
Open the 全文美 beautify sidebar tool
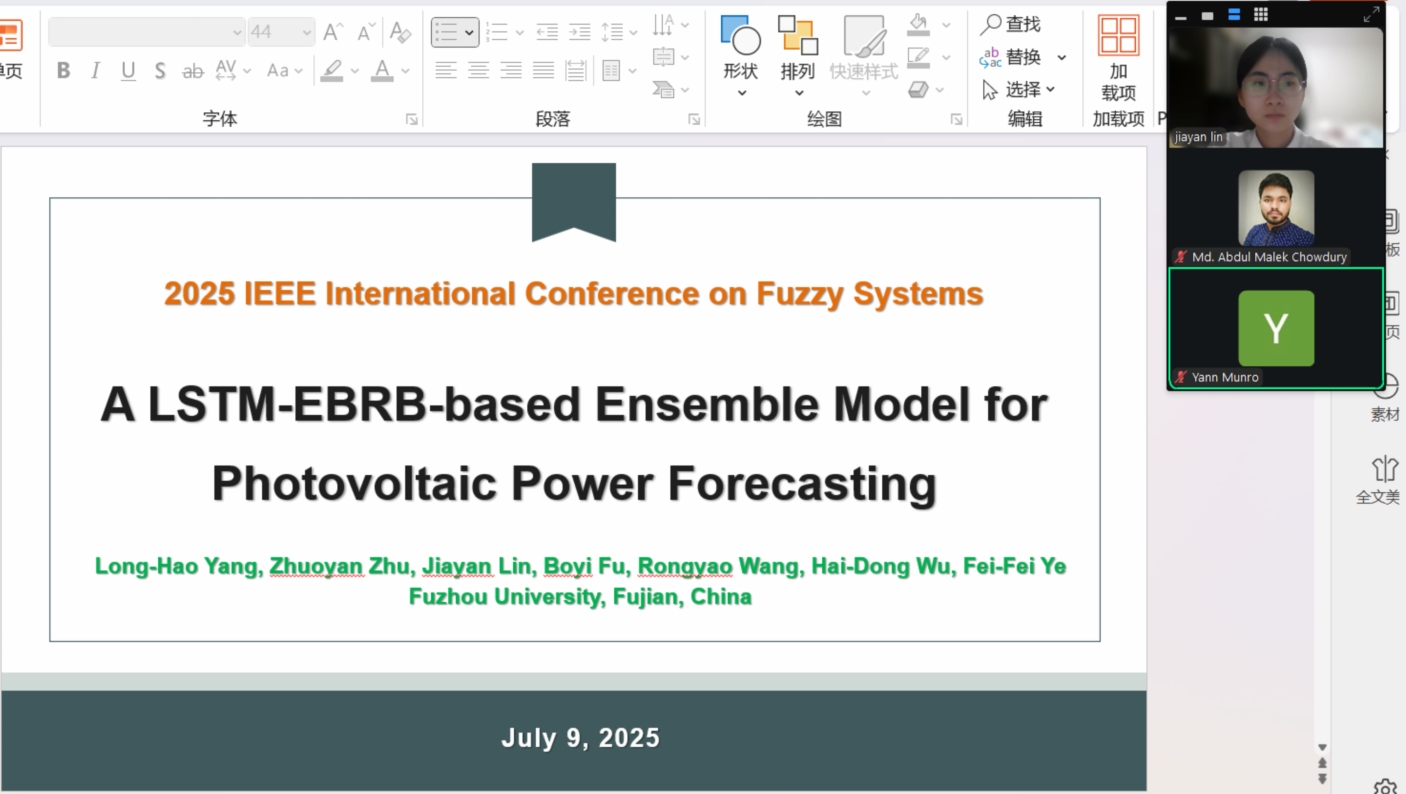click(x=1379, y=481)
